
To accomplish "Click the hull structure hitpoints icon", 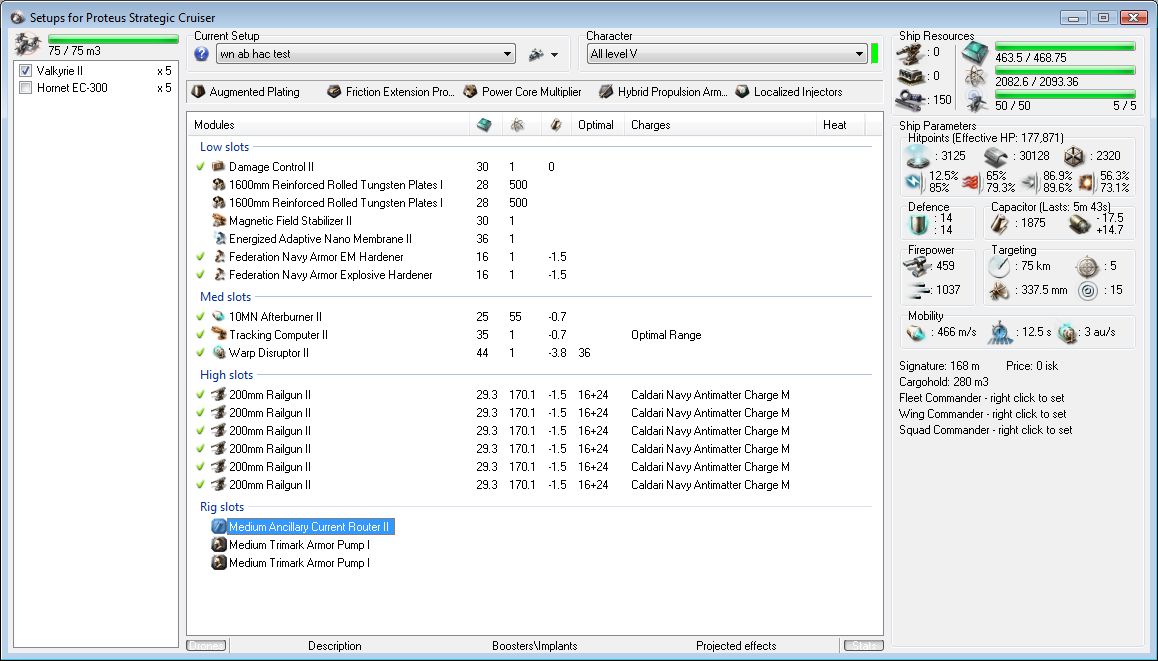I will 1074,156.
